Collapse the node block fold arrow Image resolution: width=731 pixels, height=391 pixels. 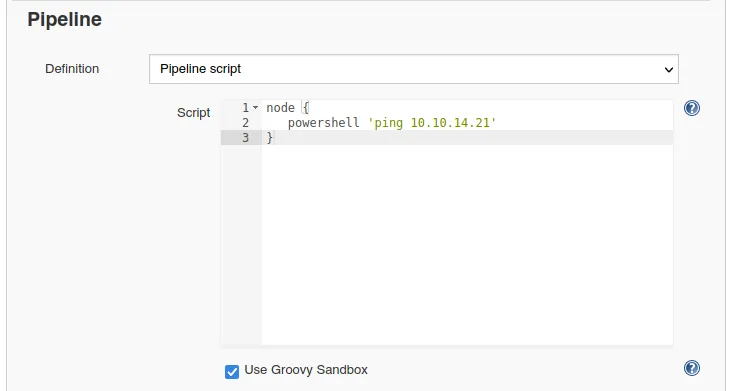[255, 108]
